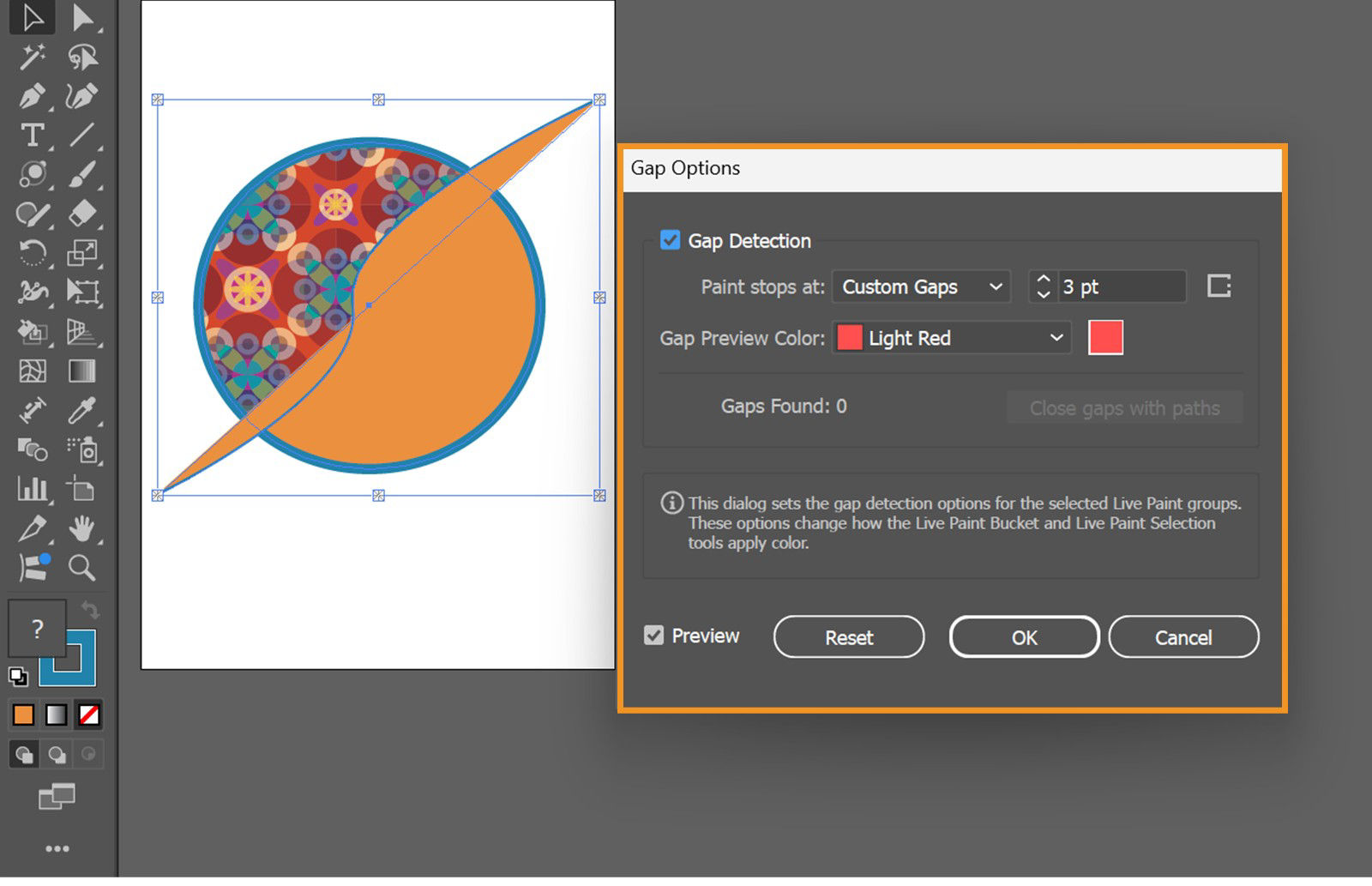Click the 3 pt gap size field
This screenshot has width=1372, height=886.
click(x=1115, y=286)
